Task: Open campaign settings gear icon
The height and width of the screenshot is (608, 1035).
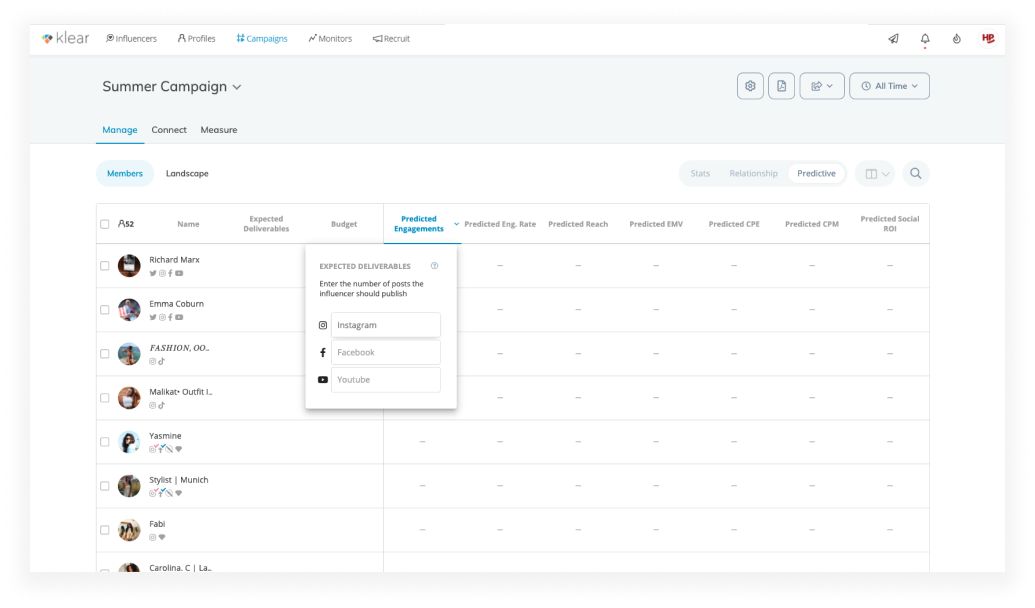Action: (750, 86)
